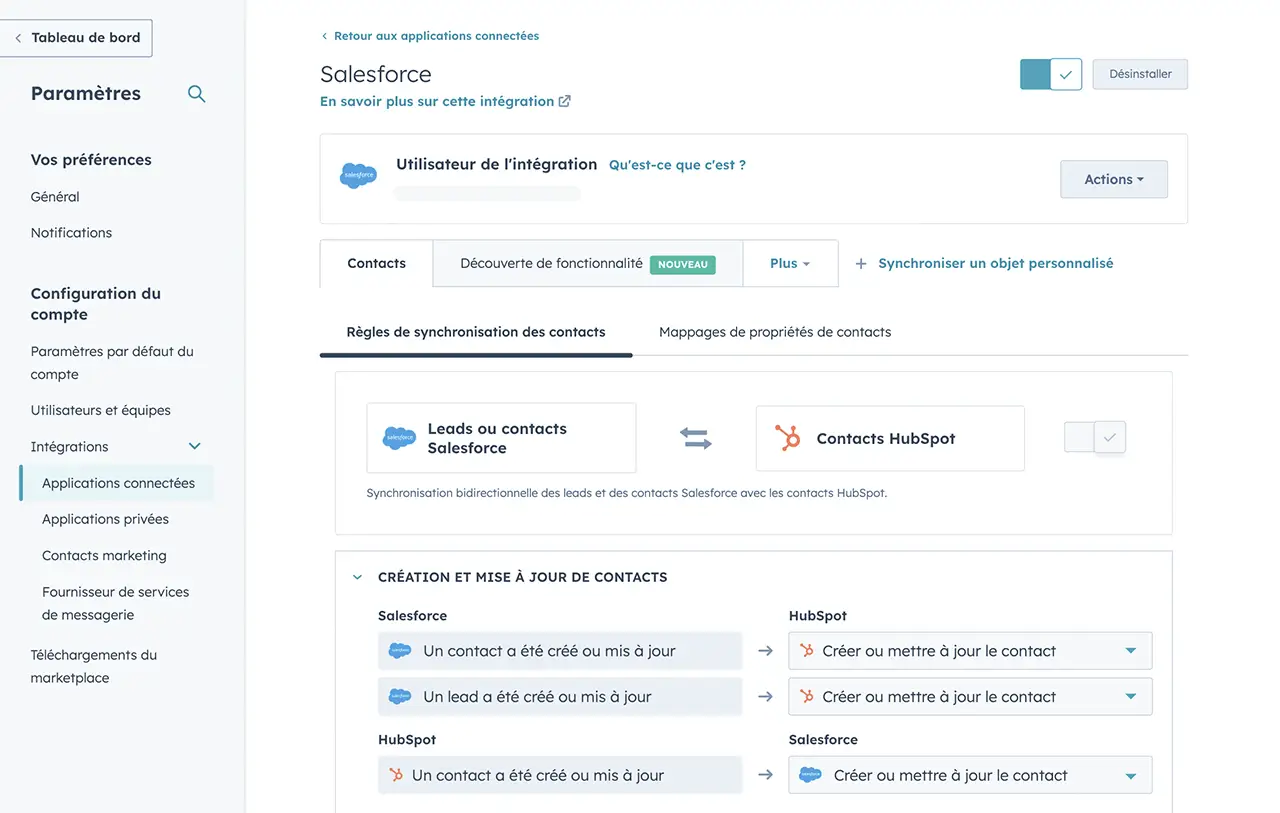The height and width of the screenshot is (813, 1280).
Task: Click the HubSpot sprocket logo in Contacts HubSpot
Action: pyautogui.click(x=788, y=438)
